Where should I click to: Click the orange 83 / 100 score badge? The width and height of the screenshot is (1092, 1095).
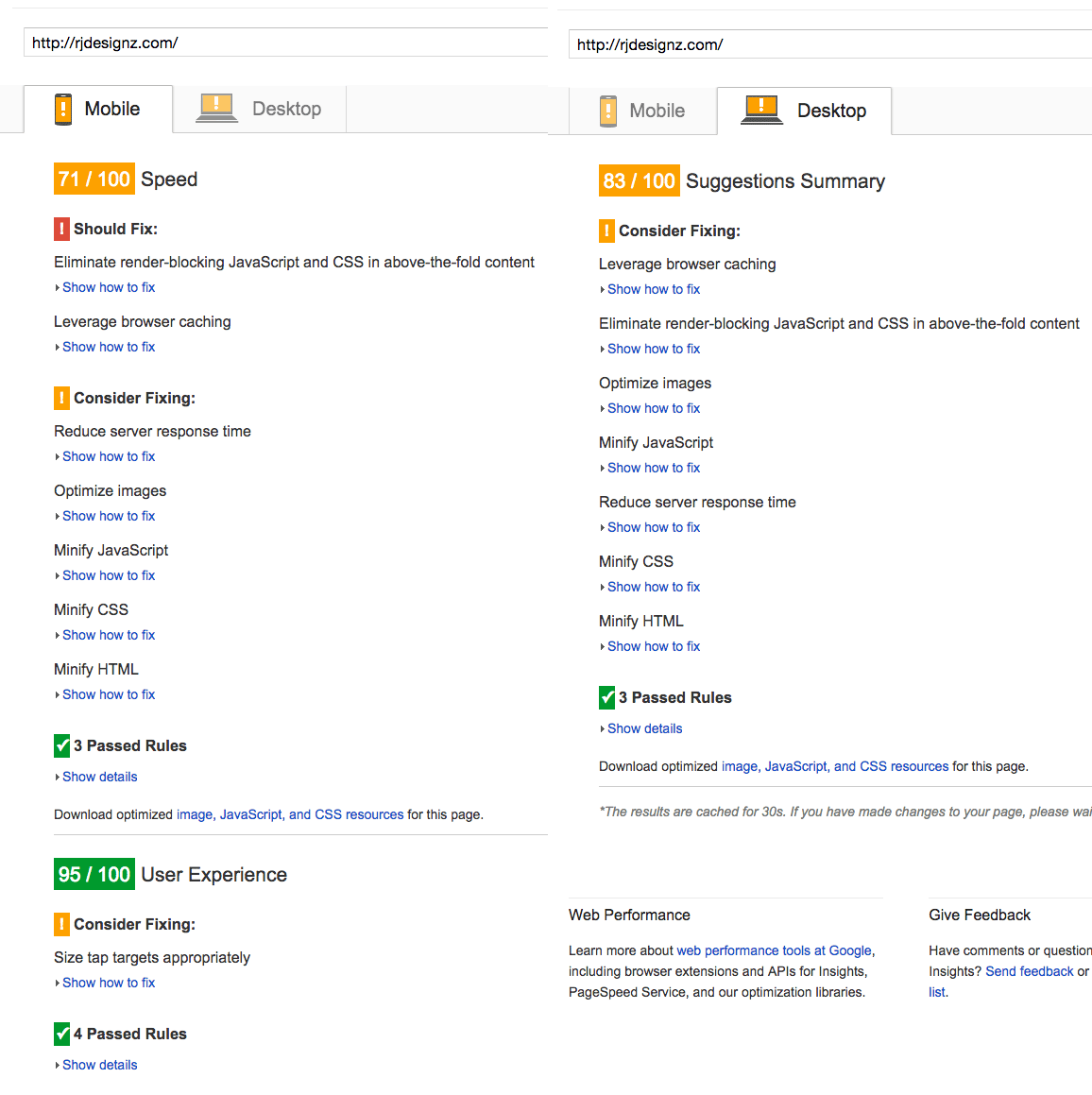[x=639, y=180]
